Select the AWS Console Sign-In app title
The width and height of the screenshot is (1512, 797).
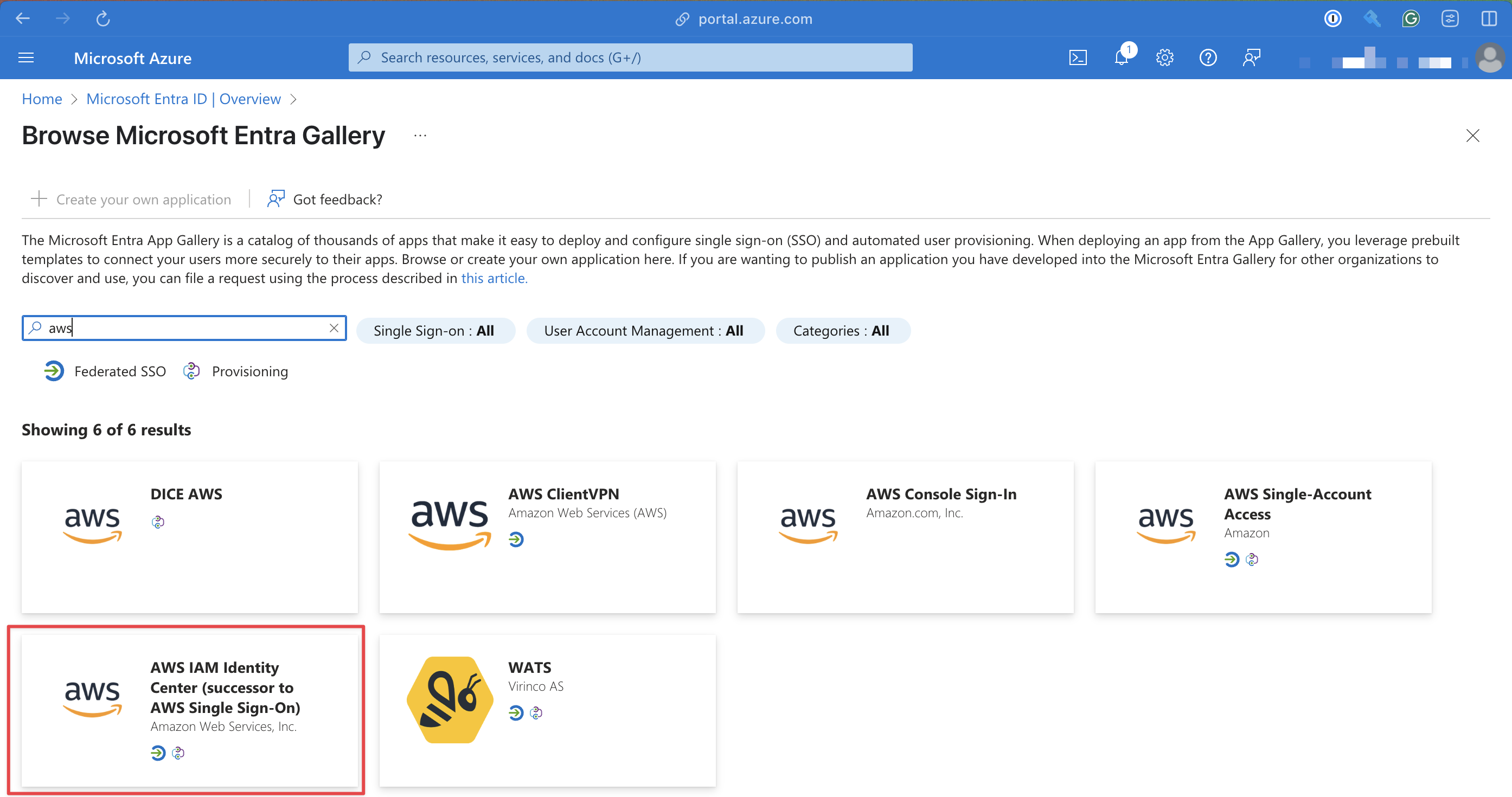point(941,493)
